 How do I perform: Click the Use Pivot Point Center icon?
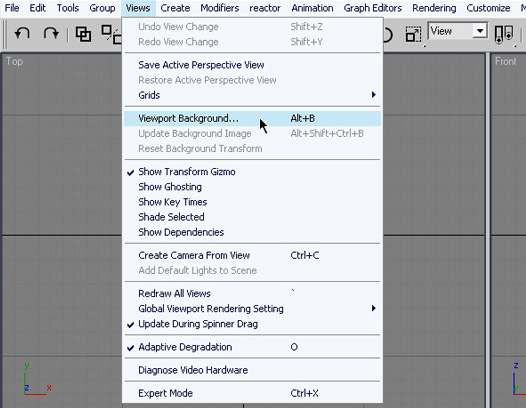pyautogui.click(x=504, y=34)
